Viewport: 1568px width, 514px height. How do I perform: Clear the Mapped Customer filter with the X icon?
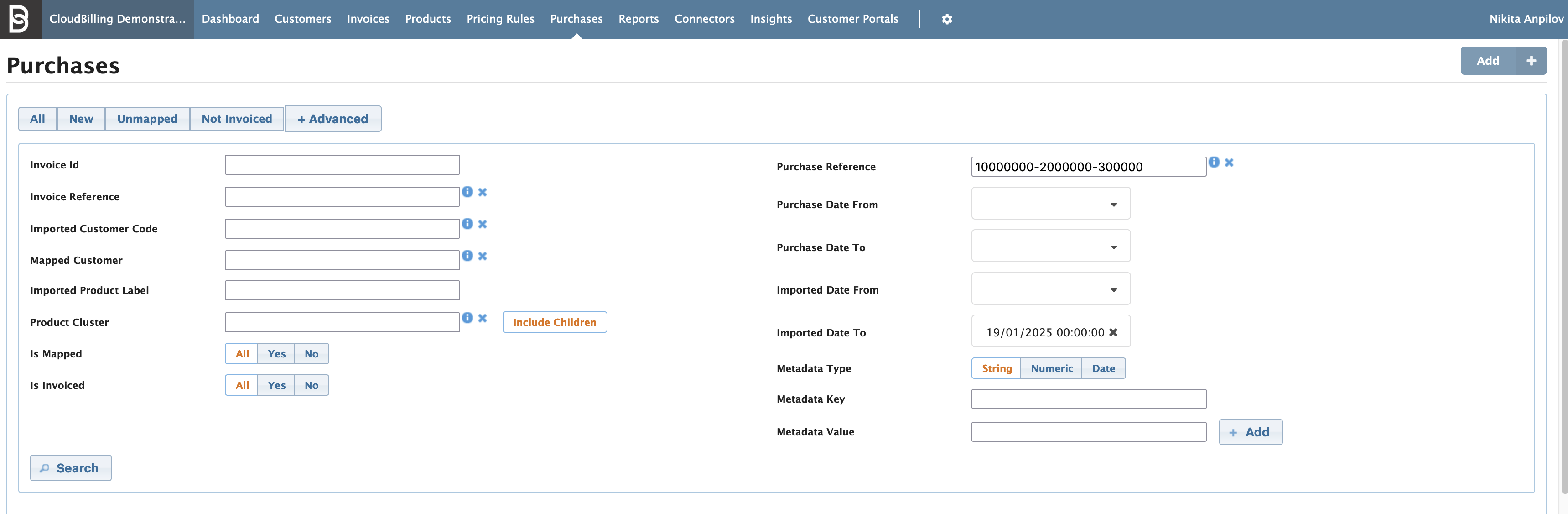(483, 256)
